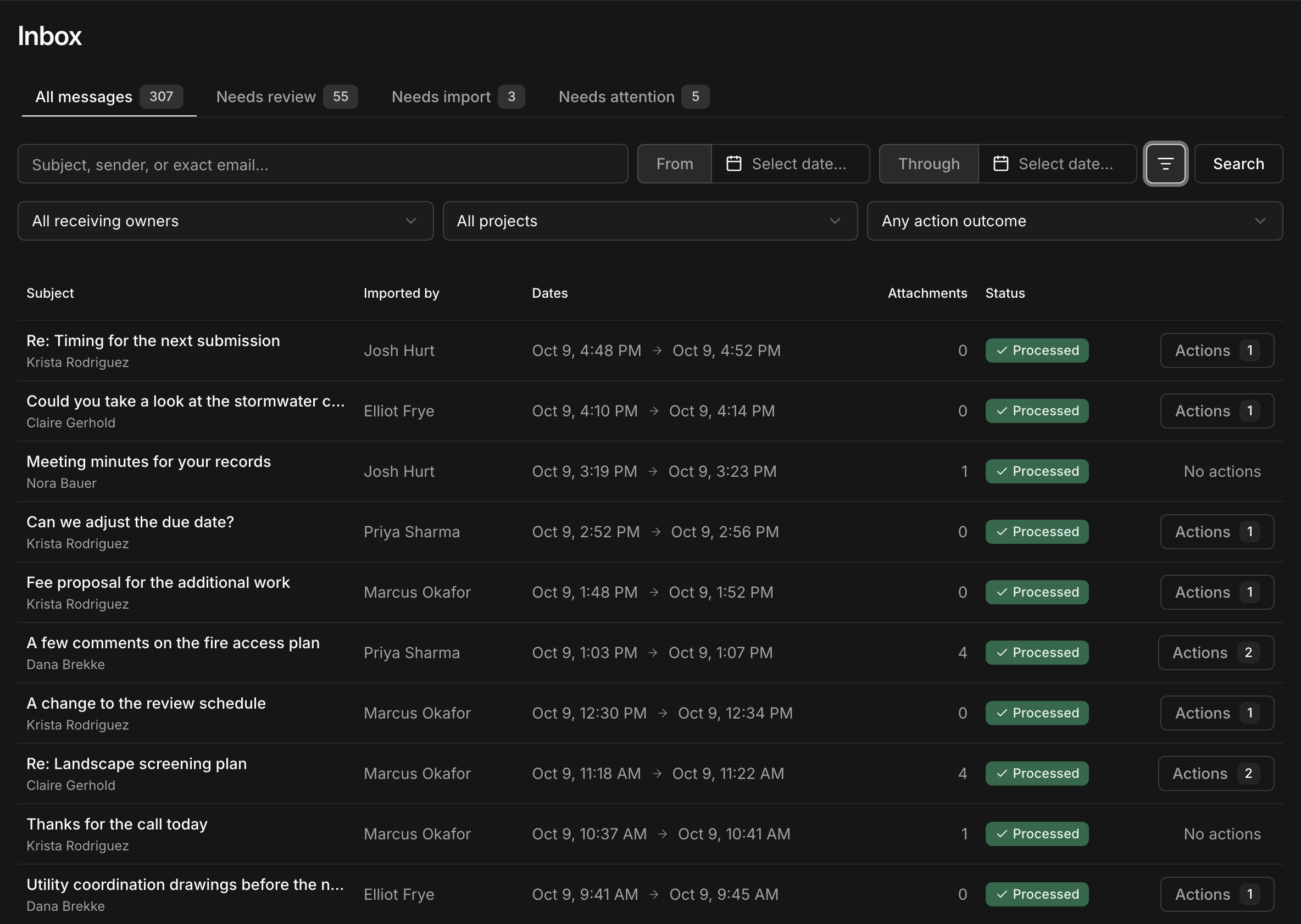Image resolution: width=1301 pixels, height=924 pixels.
Task: Click the Dates column header
Action: [x=549, y=293]
